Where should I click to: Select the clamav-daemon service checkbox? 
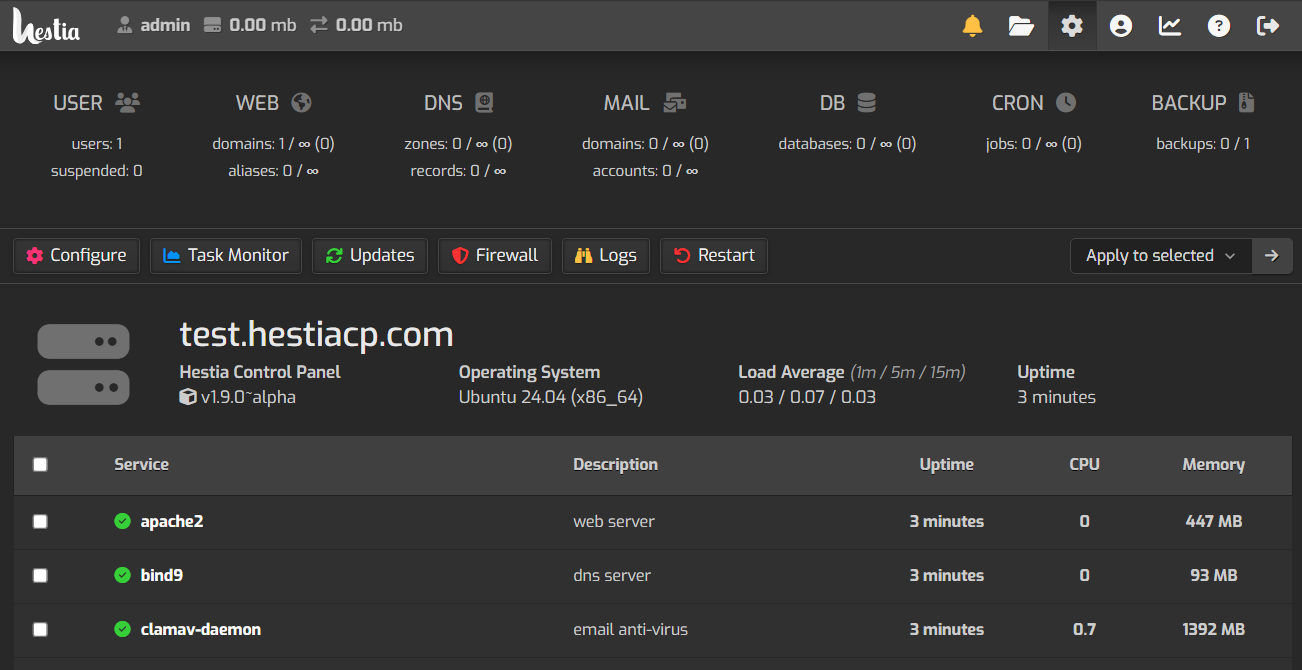click(x=40, y=629)
